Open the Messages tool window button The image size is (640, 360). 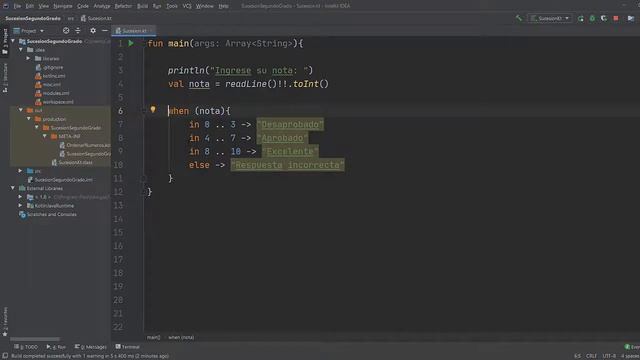click(x=91, y=347)
